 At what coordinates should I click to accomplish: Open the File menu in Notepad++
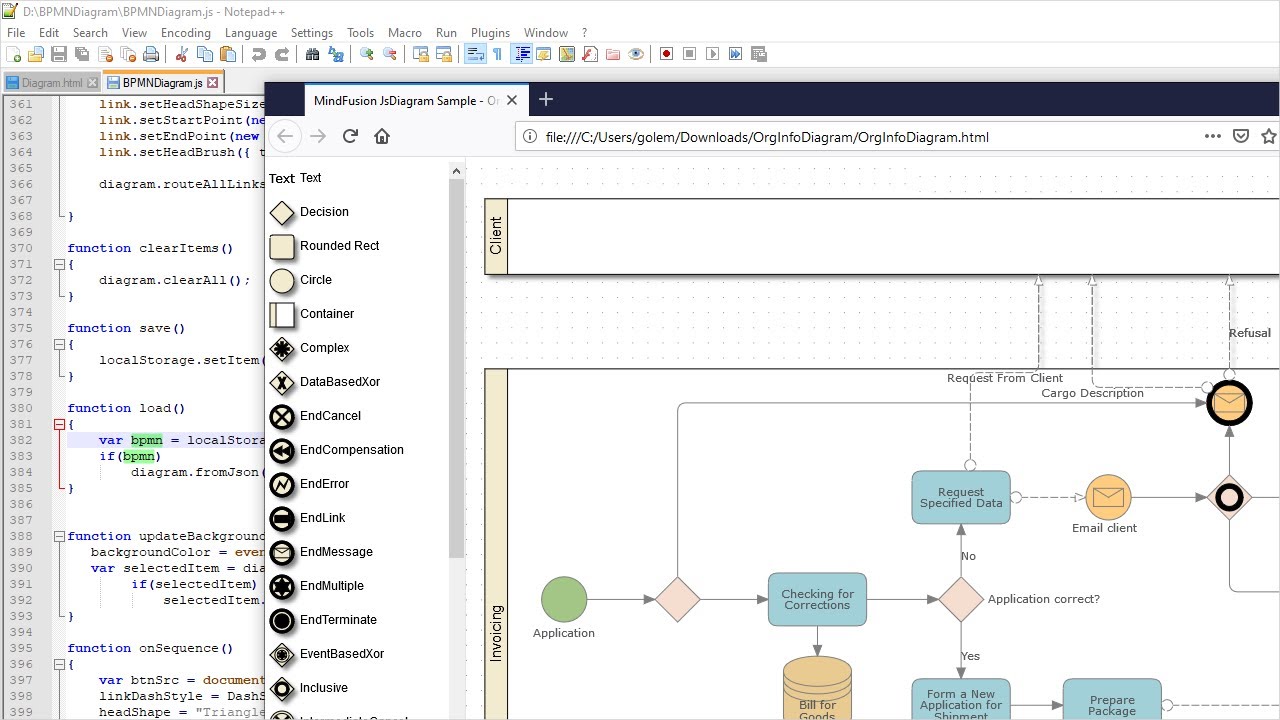click(x=16, y=33)
